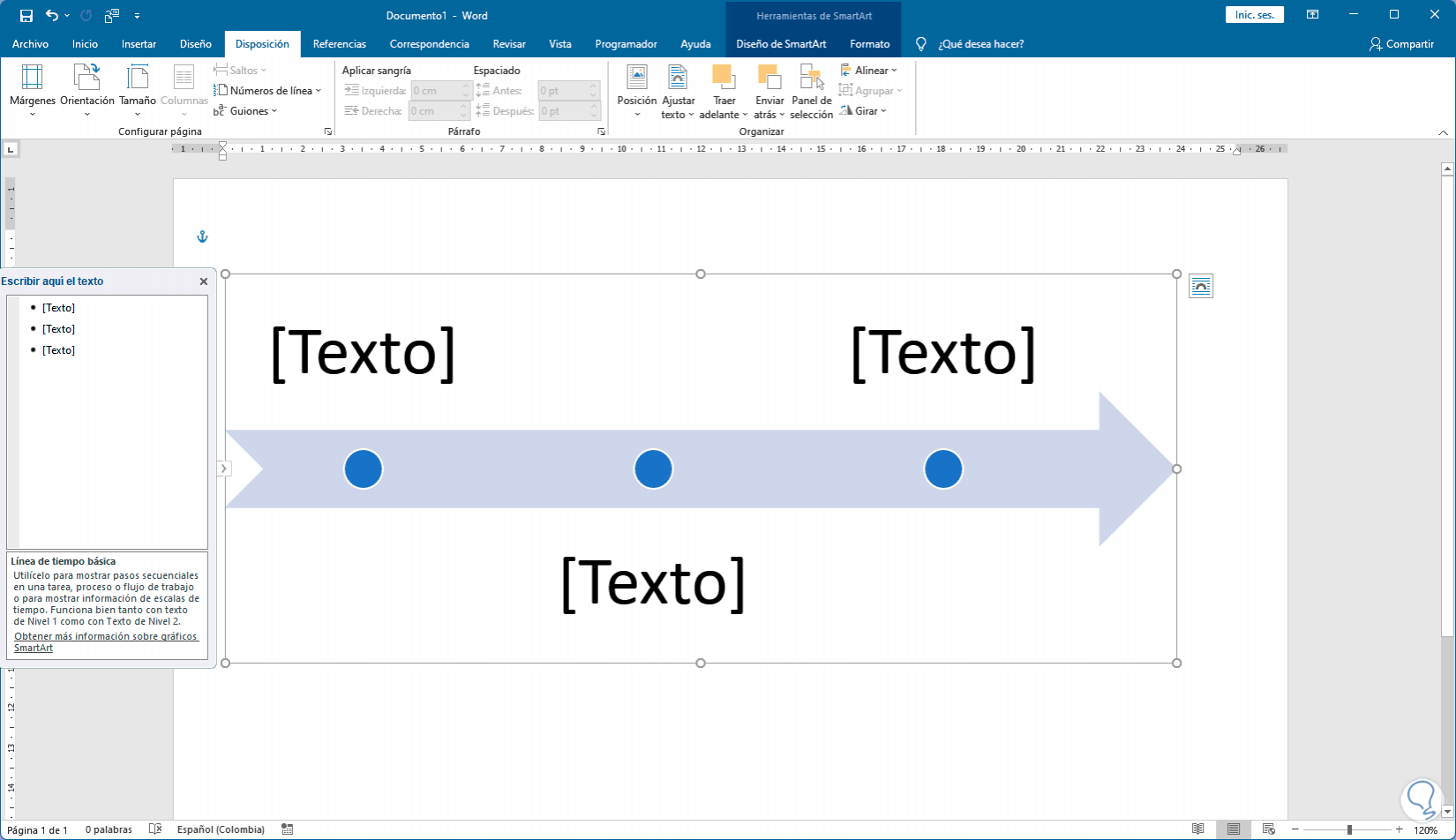Select the top-right [Texto] placeholder in the SmartArt
This screenshot has width=1456, height=840.
click(943, 353)
